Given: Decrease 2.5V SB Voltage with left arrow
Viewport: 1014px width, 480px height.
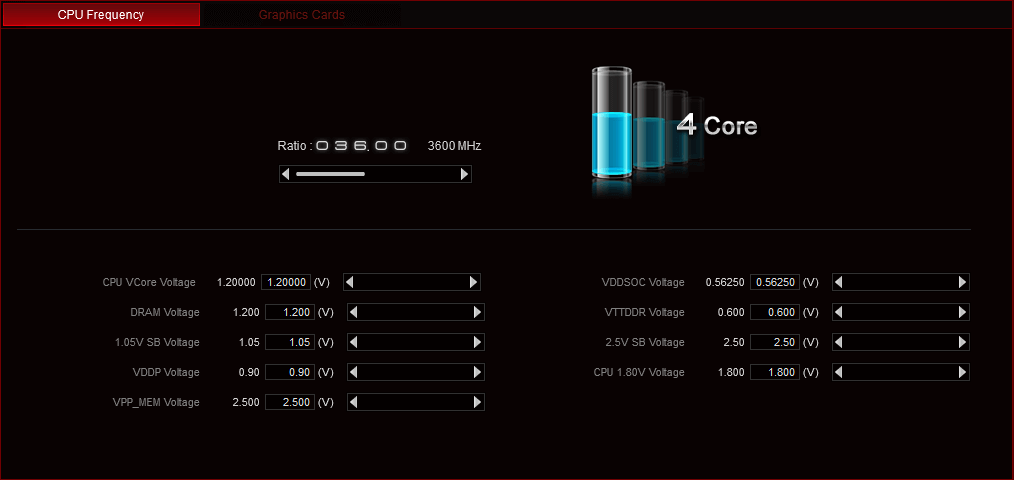Looking at the screenshot, I should click(x=838, y=342).
